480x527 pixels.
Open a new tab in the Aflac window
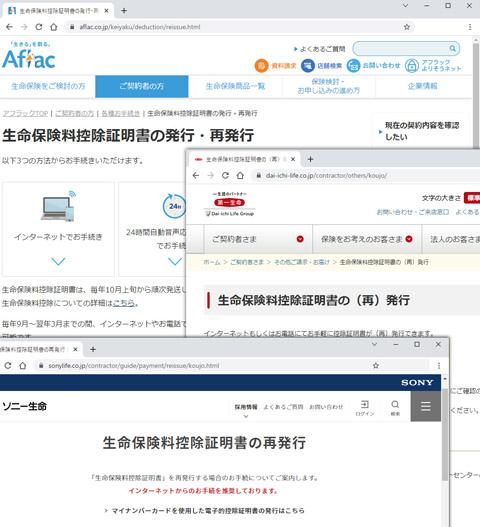coord(124,11)
